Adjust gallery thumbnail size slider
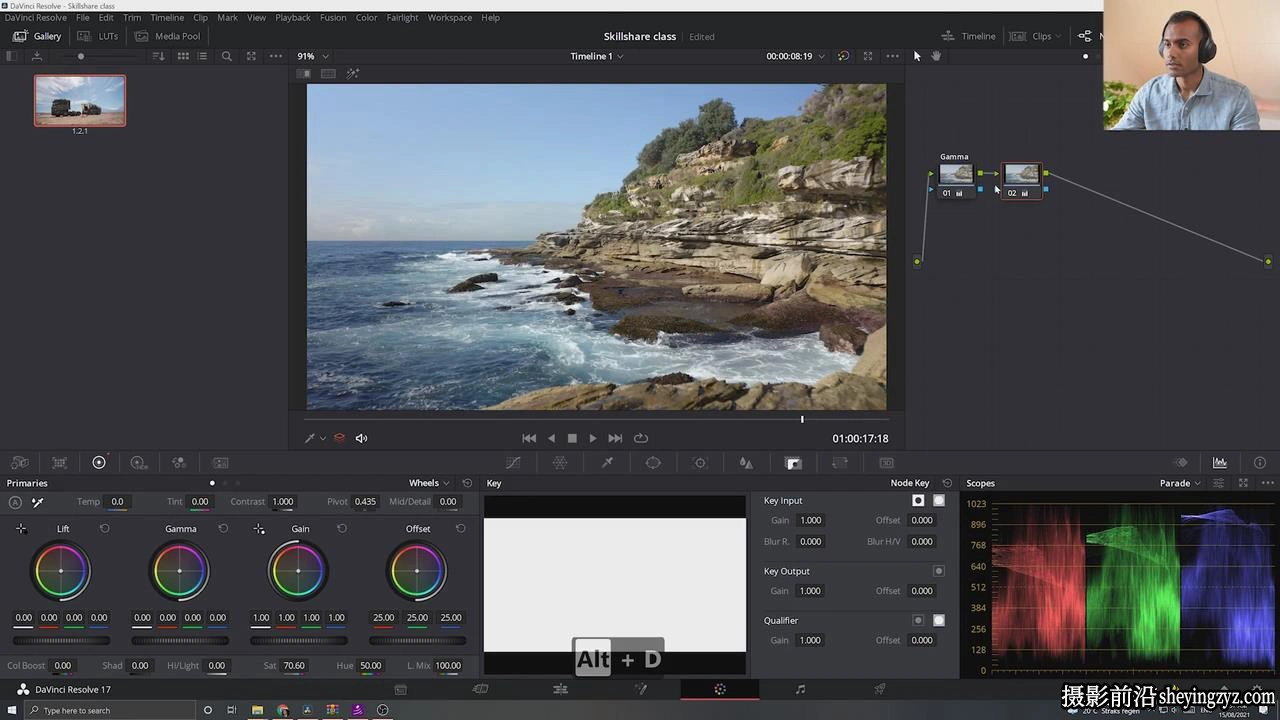 [x=81, y=56]
